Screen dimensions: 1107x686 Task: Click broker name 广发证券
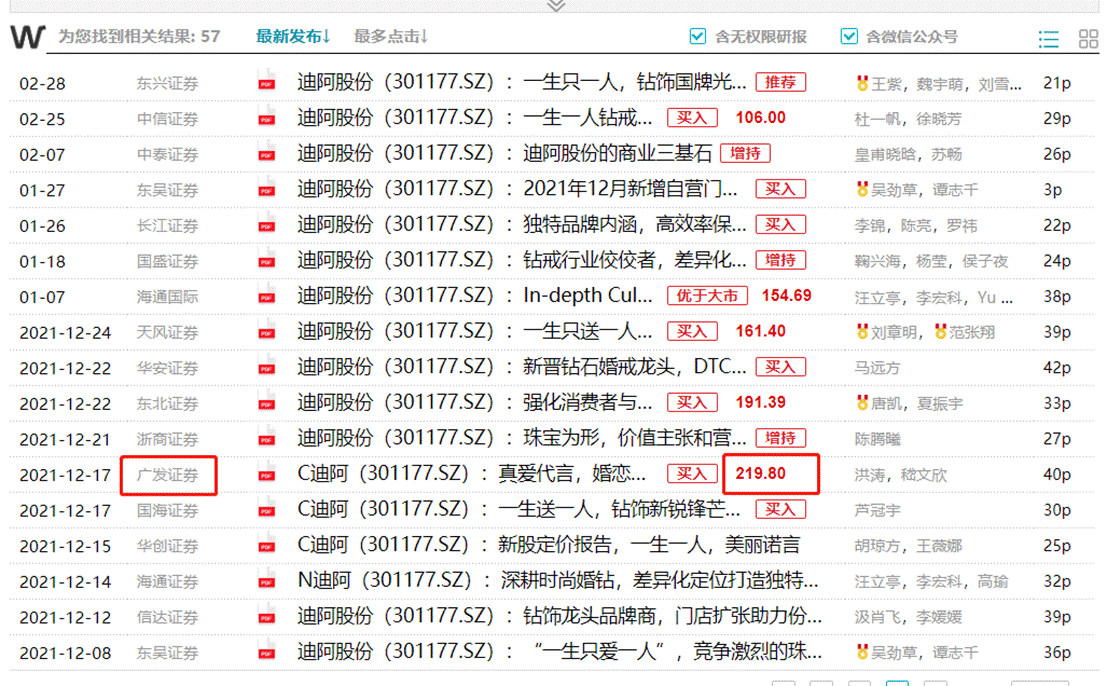pyautogui.click(x=167, y=475)
